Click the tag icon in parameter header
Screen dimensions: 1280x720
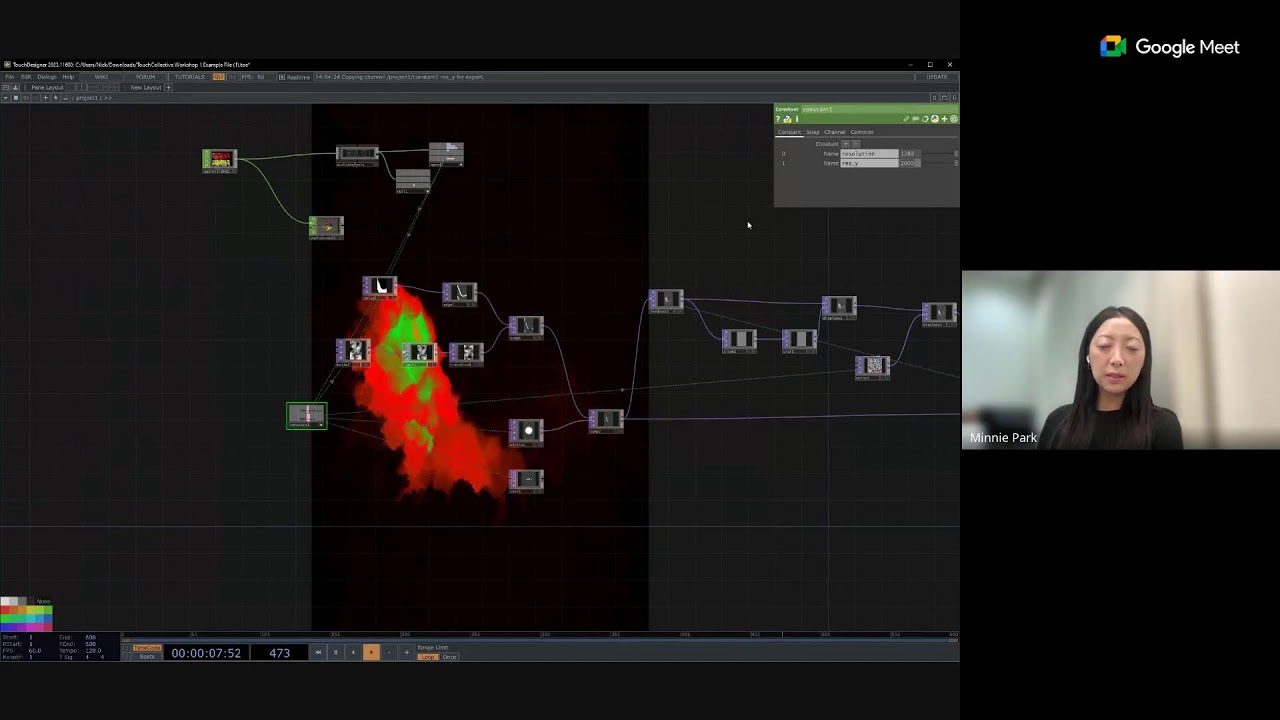pos(925,119)
